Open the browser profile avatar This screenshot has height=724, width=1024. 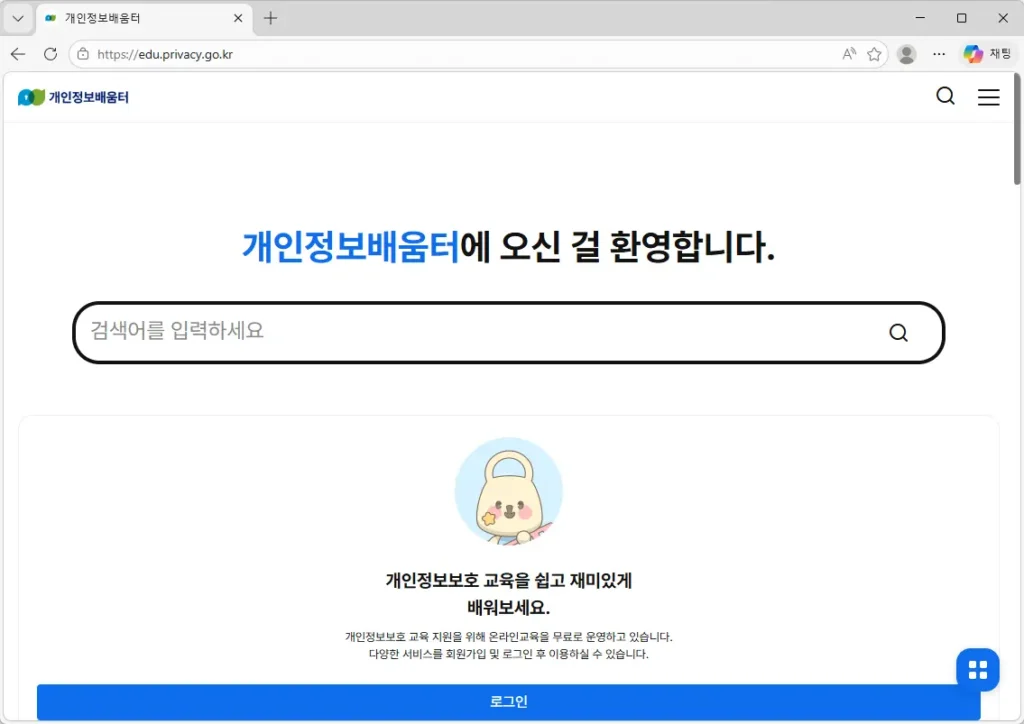point(906,54)
